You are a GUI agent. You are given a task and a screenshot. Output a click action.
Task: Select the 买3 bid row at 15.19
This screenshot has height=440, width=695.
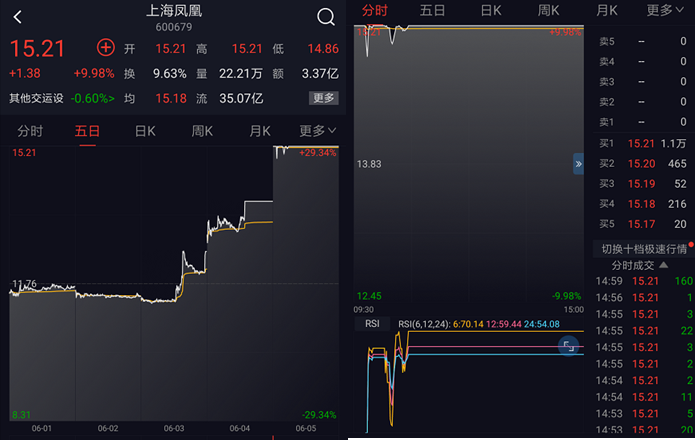click(x=643, y=183)
